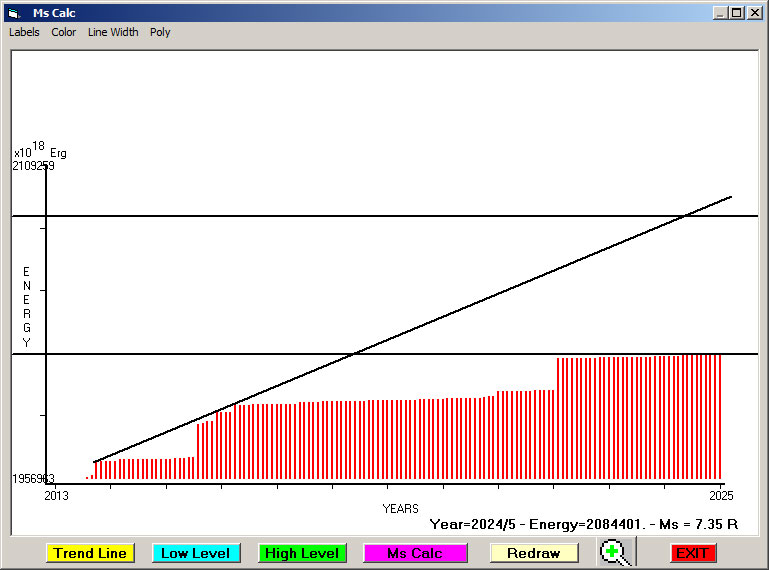The width and height of the screenshot is (769, 570).
Task: Maximize the Ms Calc window
Action: (736, 13)
